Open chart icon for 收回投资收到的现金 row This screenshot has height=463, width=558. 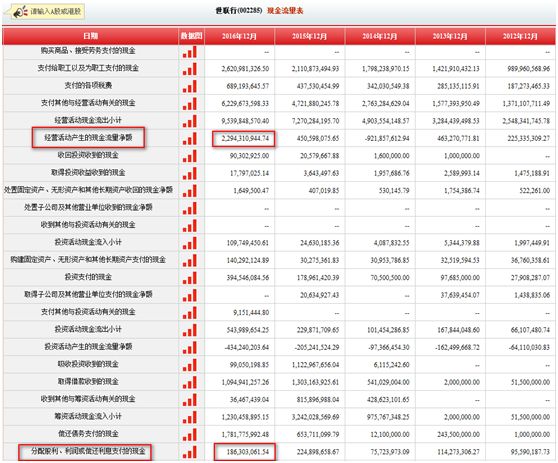coord(190,156)
